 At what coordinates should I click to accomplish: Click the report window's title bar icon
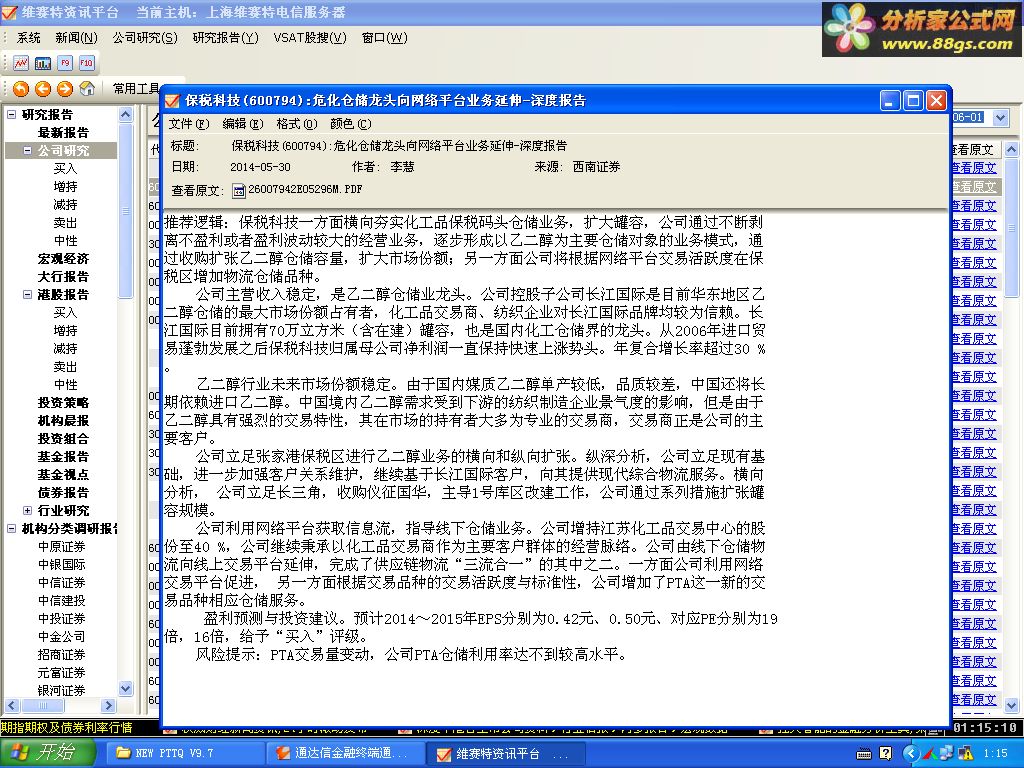172,101
